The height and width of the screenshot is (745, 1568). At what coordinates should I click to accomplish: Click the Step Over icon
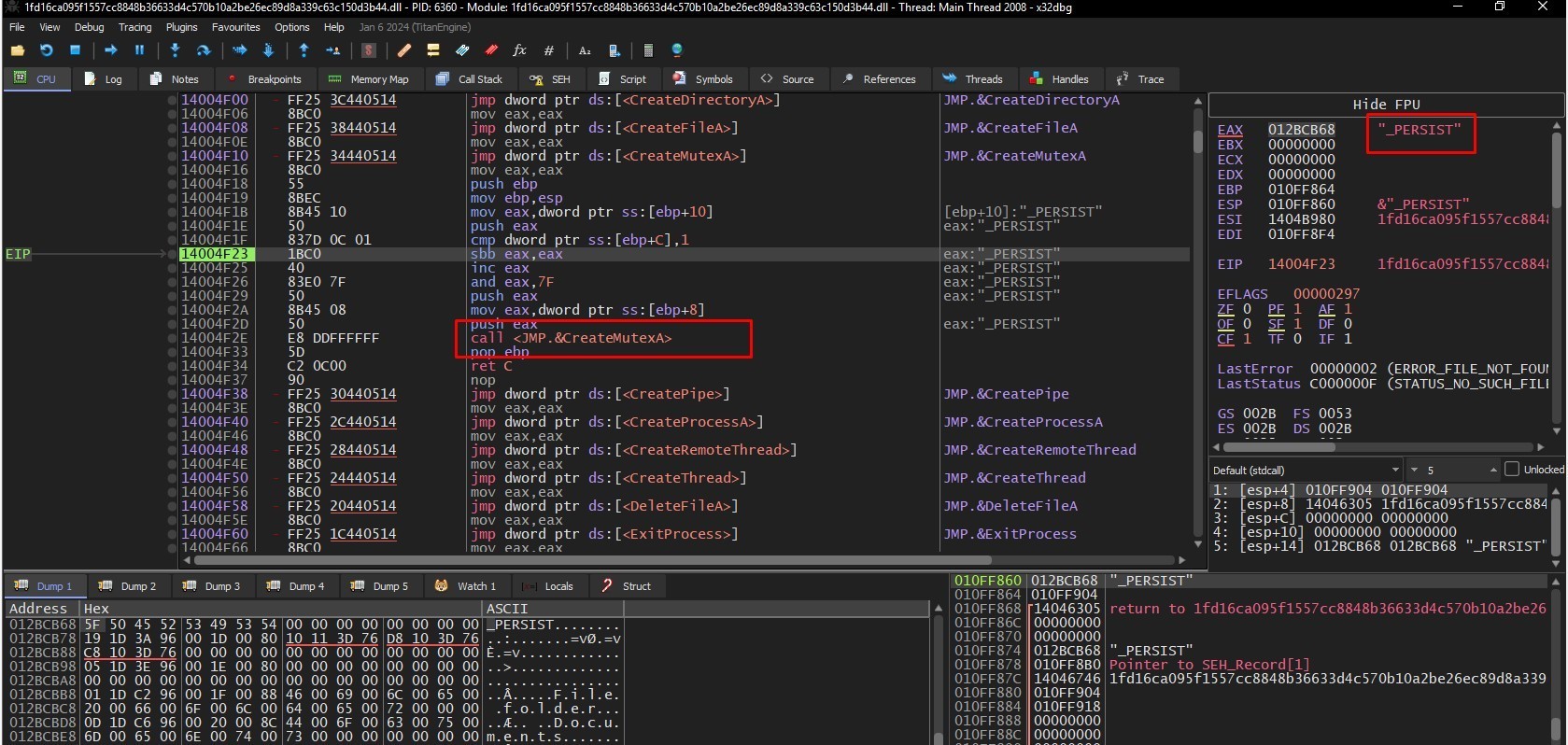203,50
